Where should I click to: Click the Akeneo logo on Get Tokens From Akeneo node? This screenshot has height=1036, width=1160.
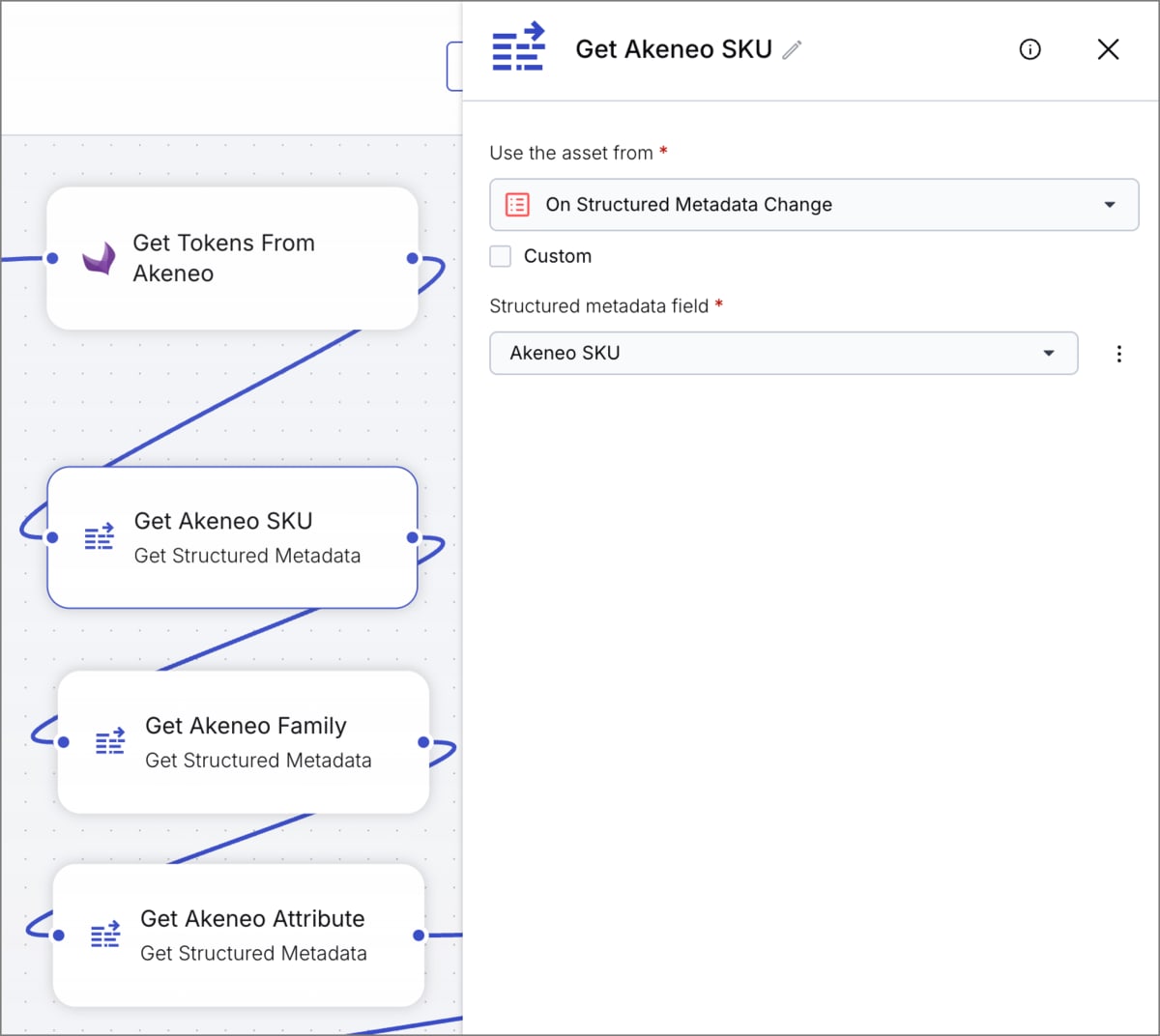tap(101, 258)
